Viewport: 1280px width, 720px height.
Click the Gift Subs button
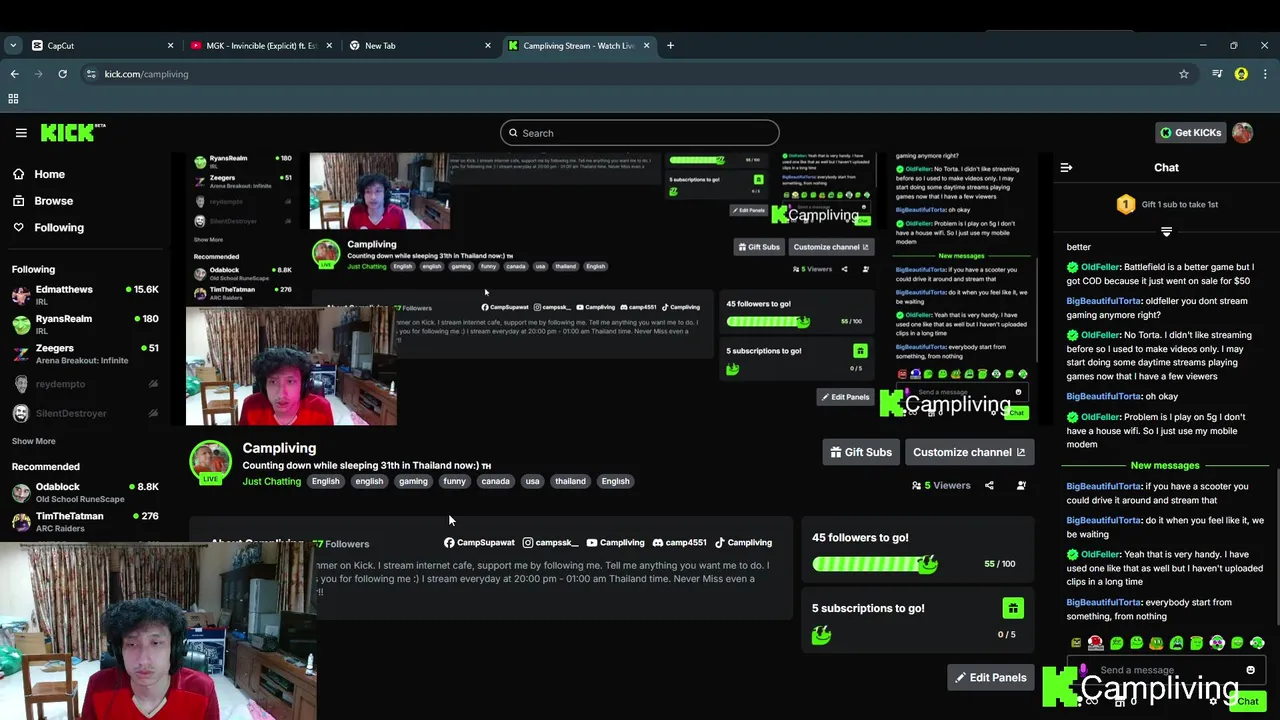click(x=860, y=452)
